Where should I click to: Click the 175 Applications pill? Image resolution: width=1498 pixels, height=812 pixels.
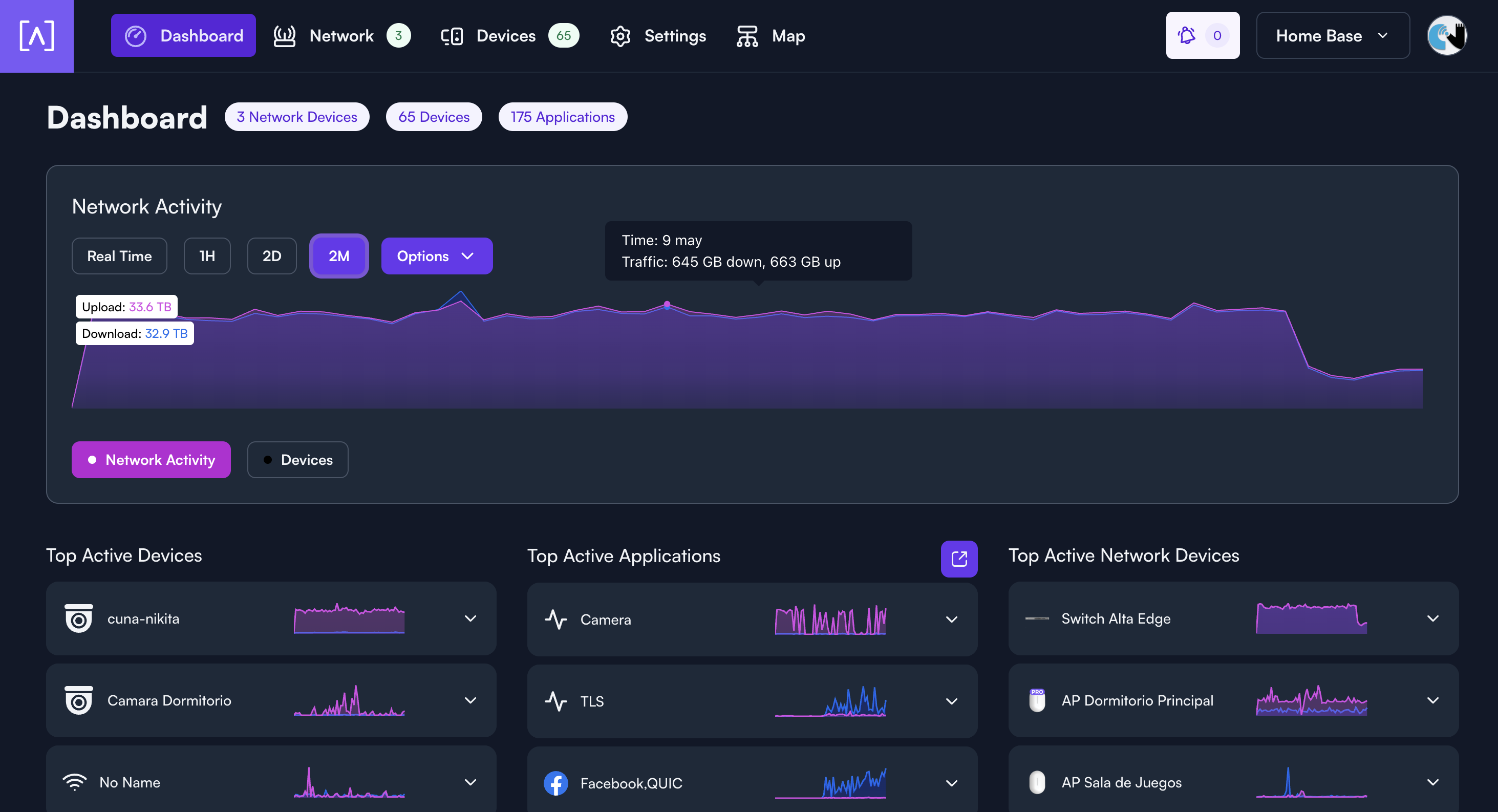pos(562,117)
